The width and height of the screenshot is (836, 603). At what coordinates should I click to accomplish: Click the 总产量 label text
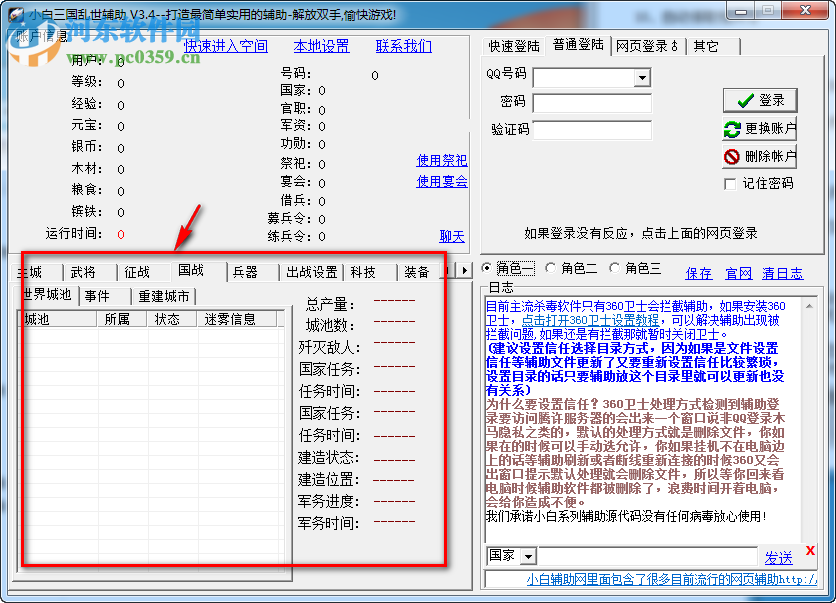[331, 304]
